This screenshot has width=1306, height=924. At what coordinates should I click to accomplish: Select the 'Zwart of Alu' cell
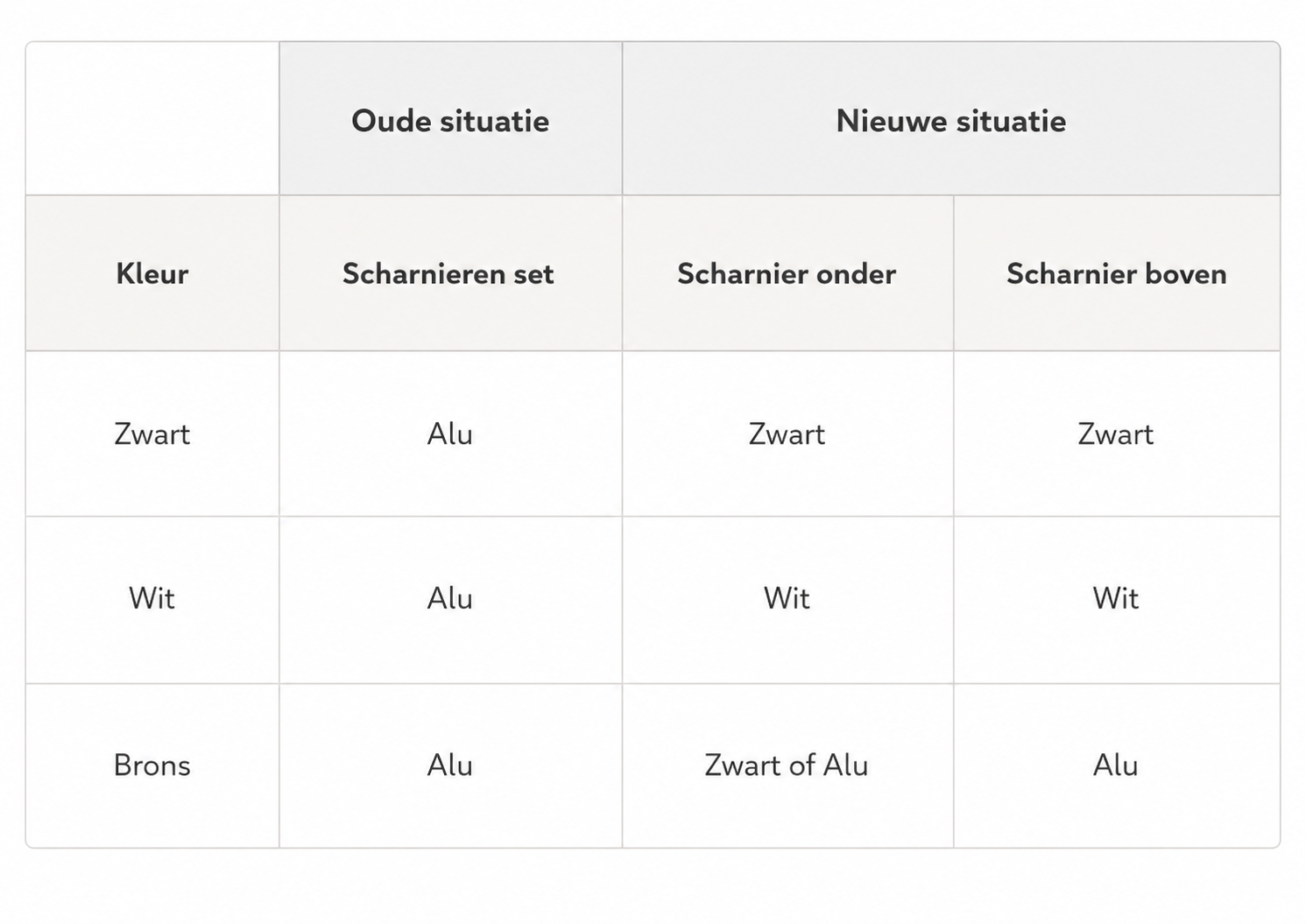pyautogui.click(x=787, y=765)
